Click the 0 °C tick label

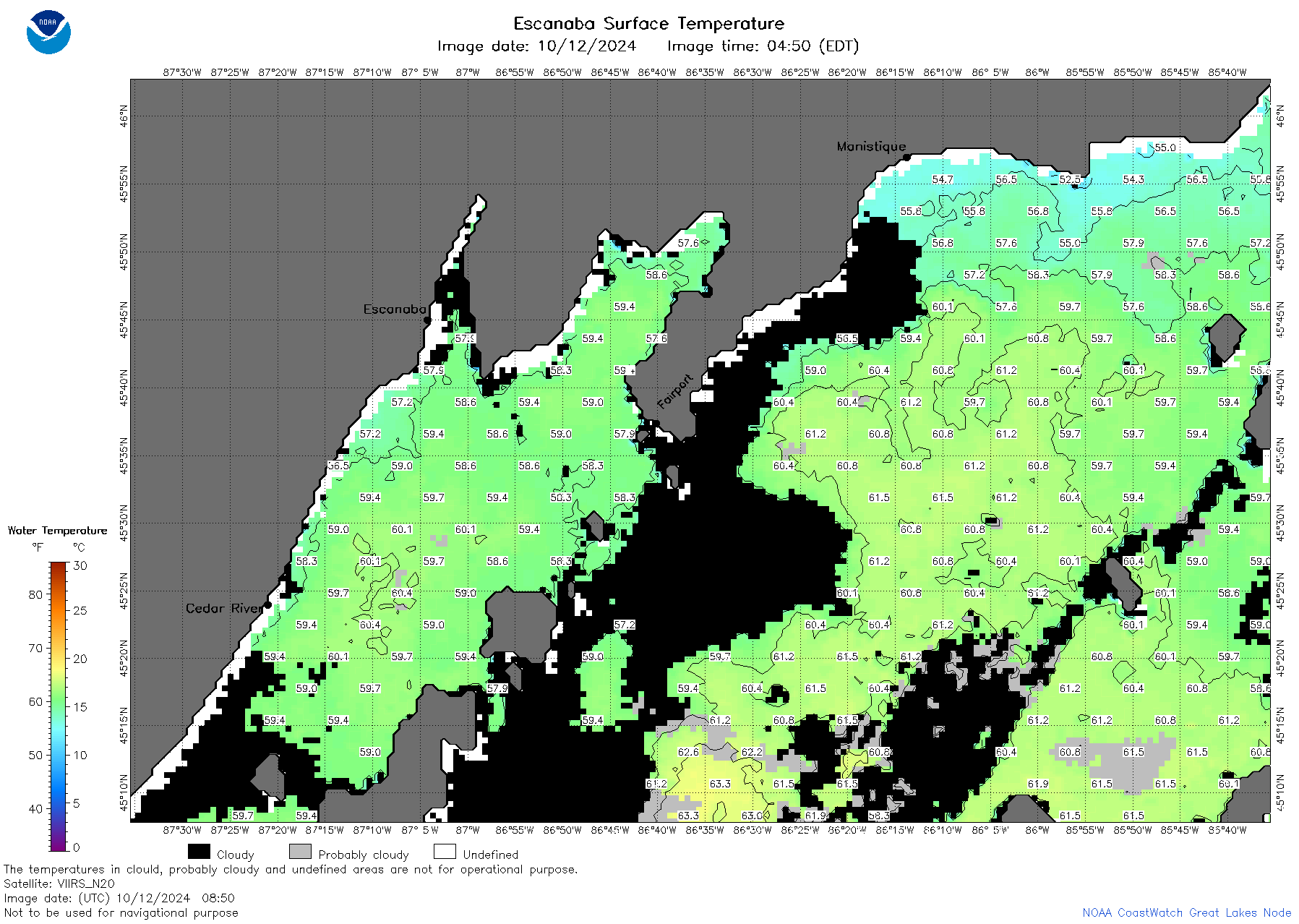pos(77,847)
